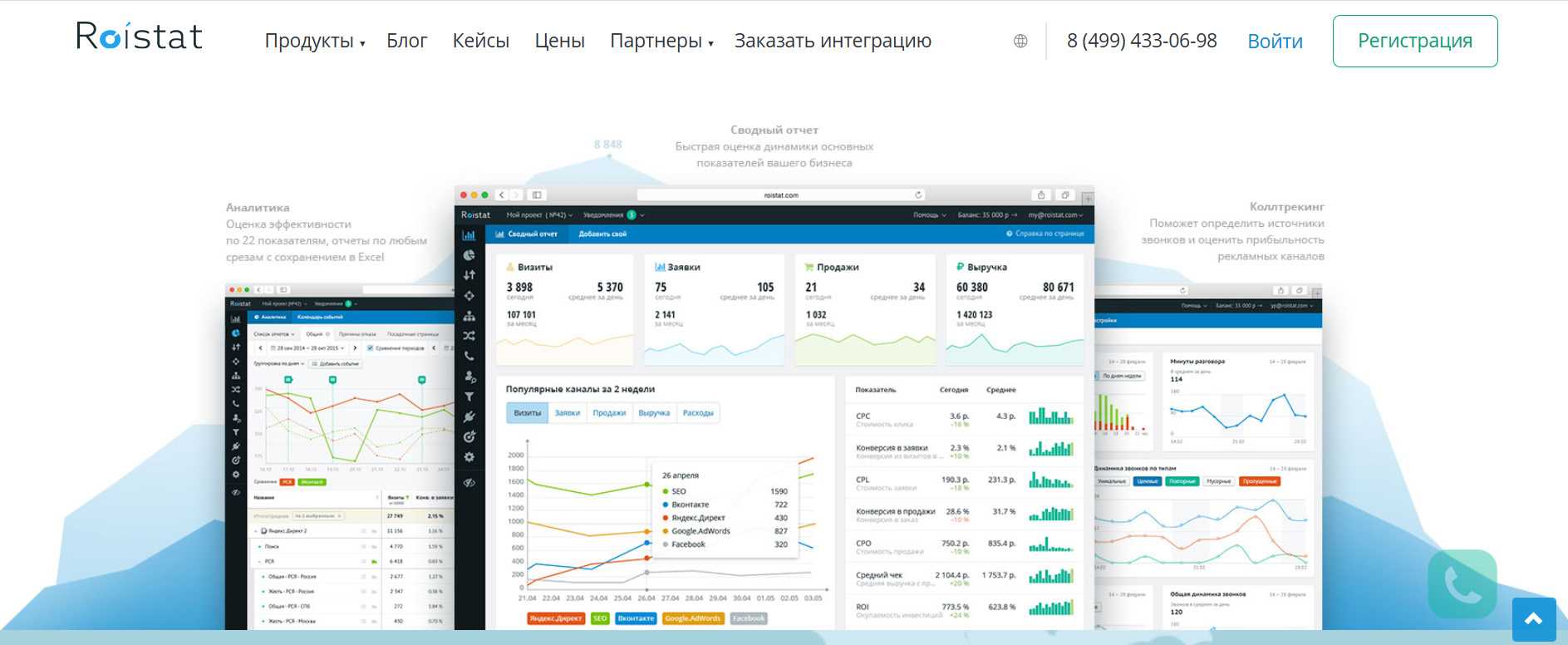Click the orange Яндекс.Директ legend swatch
The height and width of the screenshot is (645, 1568).
coord(556,618)
